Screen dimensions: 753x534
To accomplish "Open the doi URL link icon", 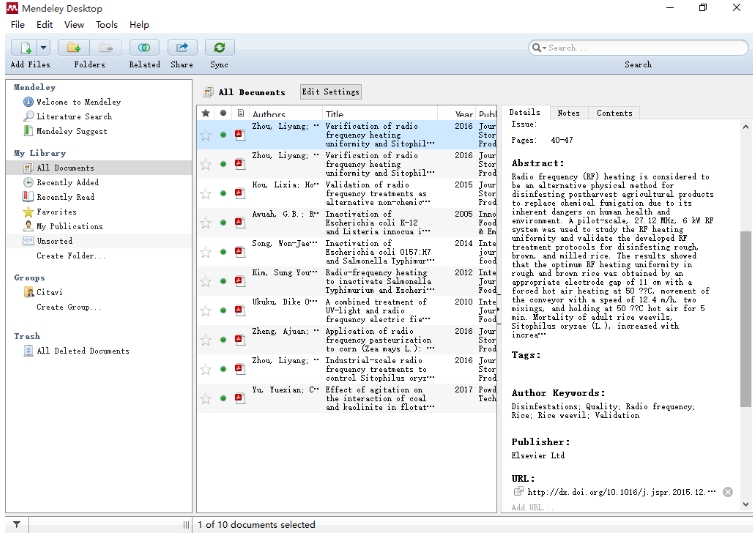I will [x=518, y=491].
